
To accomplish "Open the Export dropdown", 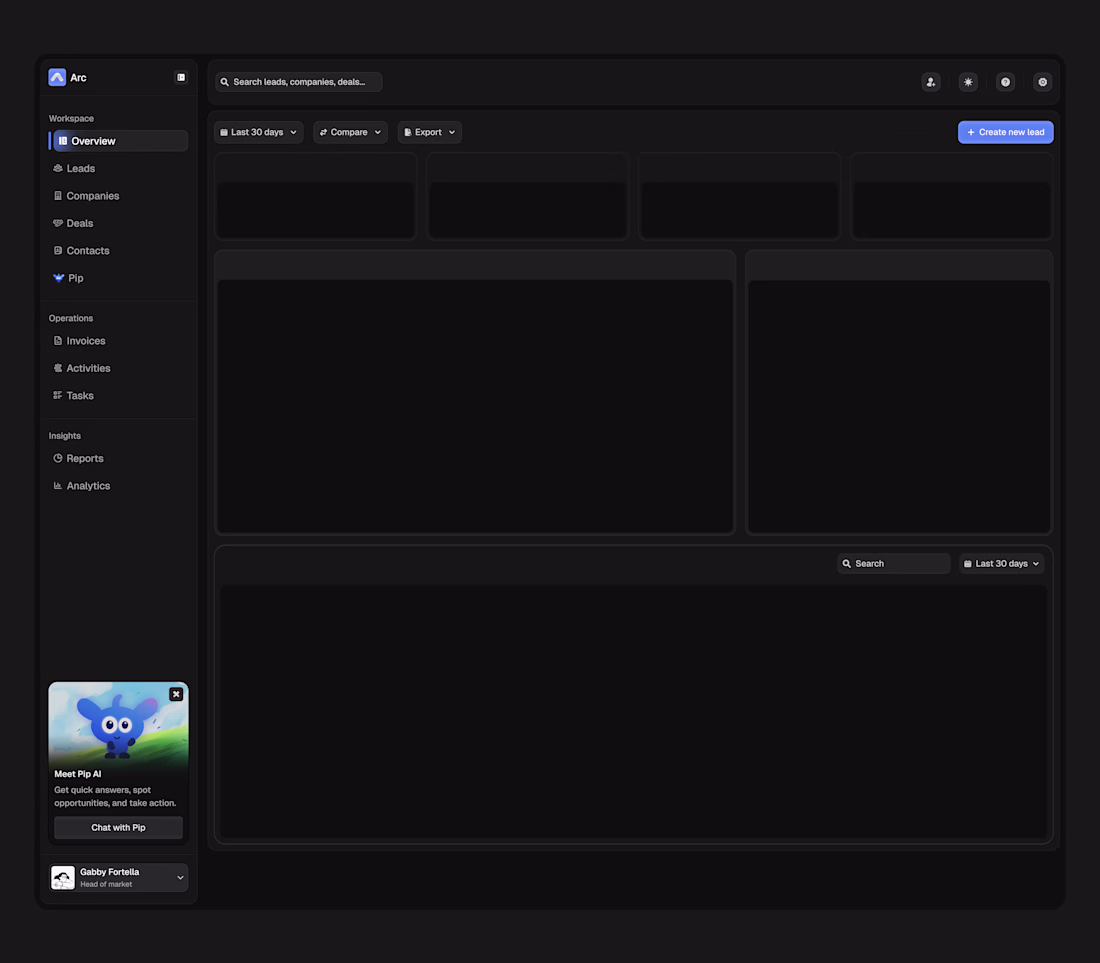I will pyautogui.click(x=429, y=132).
